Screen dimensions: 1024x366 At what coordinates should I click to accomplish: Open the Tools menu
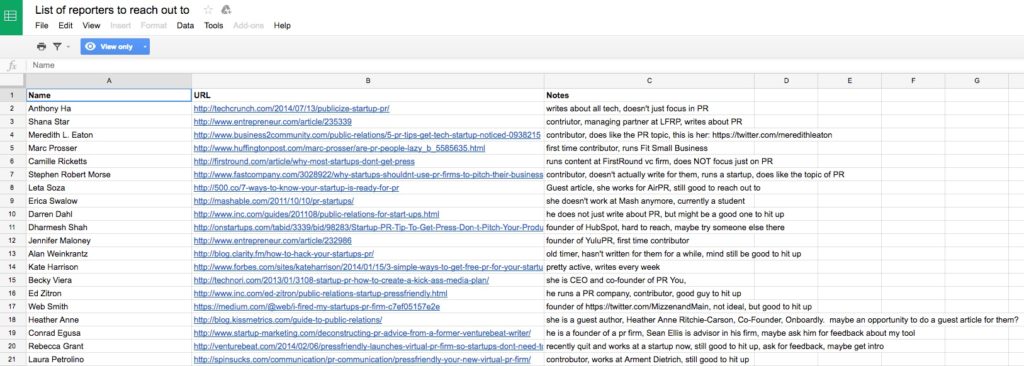(214, 26)
